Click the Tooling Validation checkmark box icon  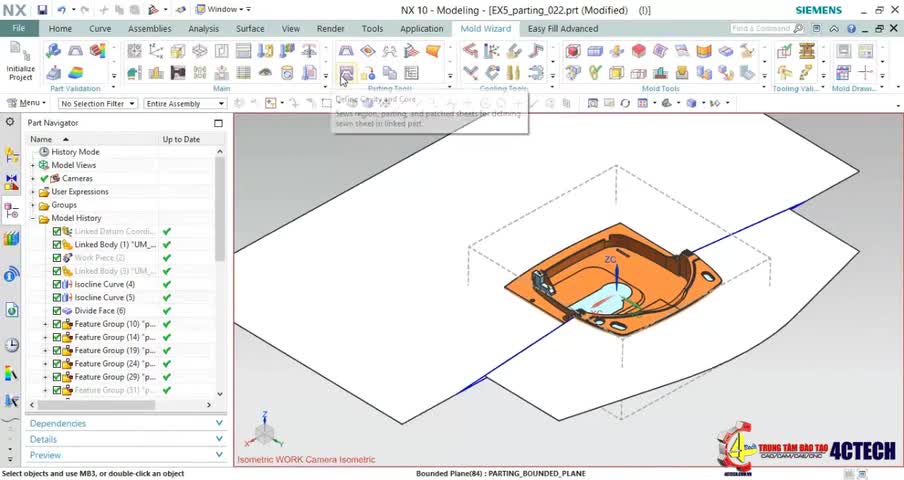(784, 51)
